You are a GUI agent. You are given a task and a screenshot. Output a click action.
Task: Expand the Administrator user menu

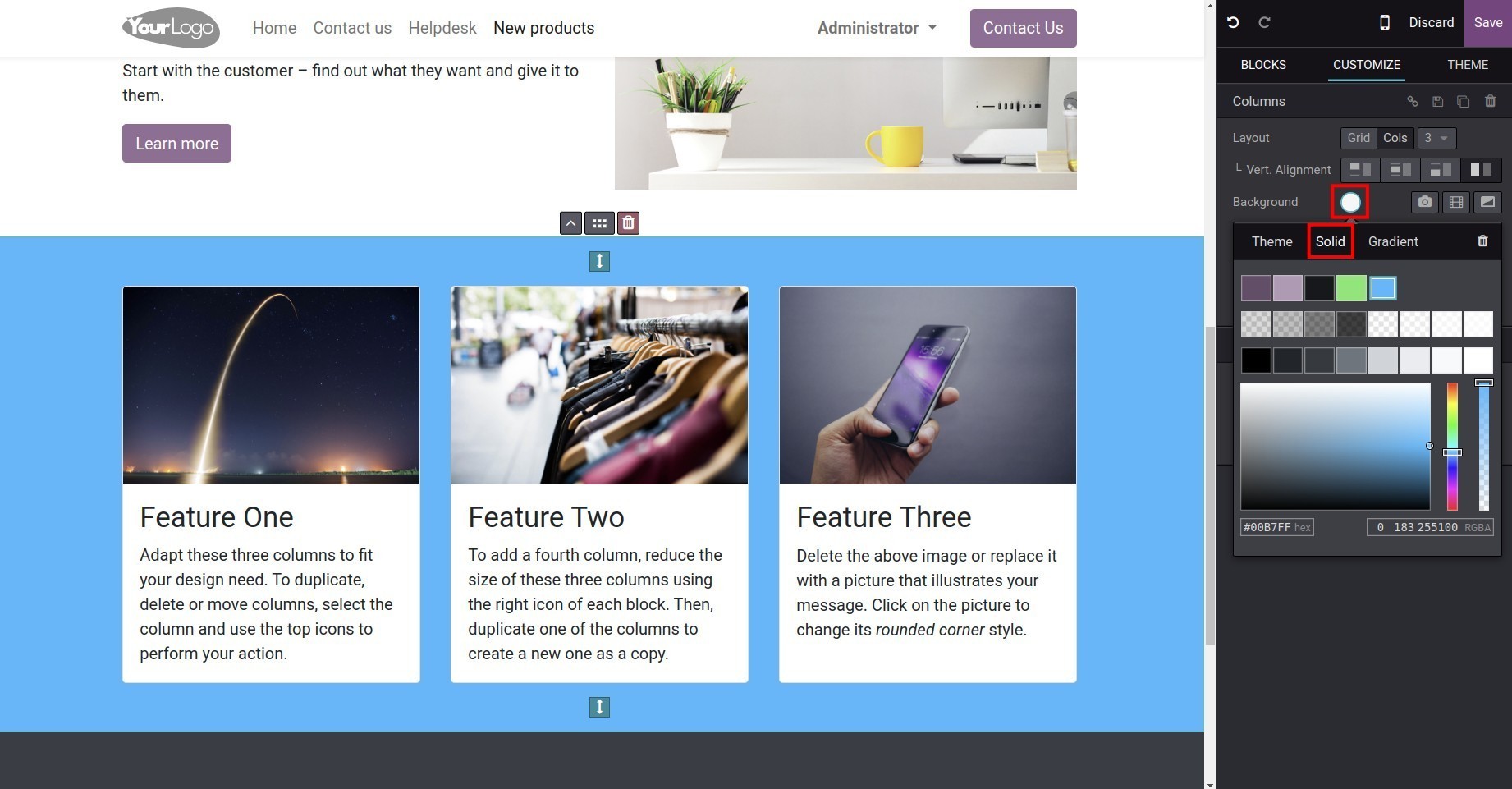pyautogui.click(x=877, y=28)
